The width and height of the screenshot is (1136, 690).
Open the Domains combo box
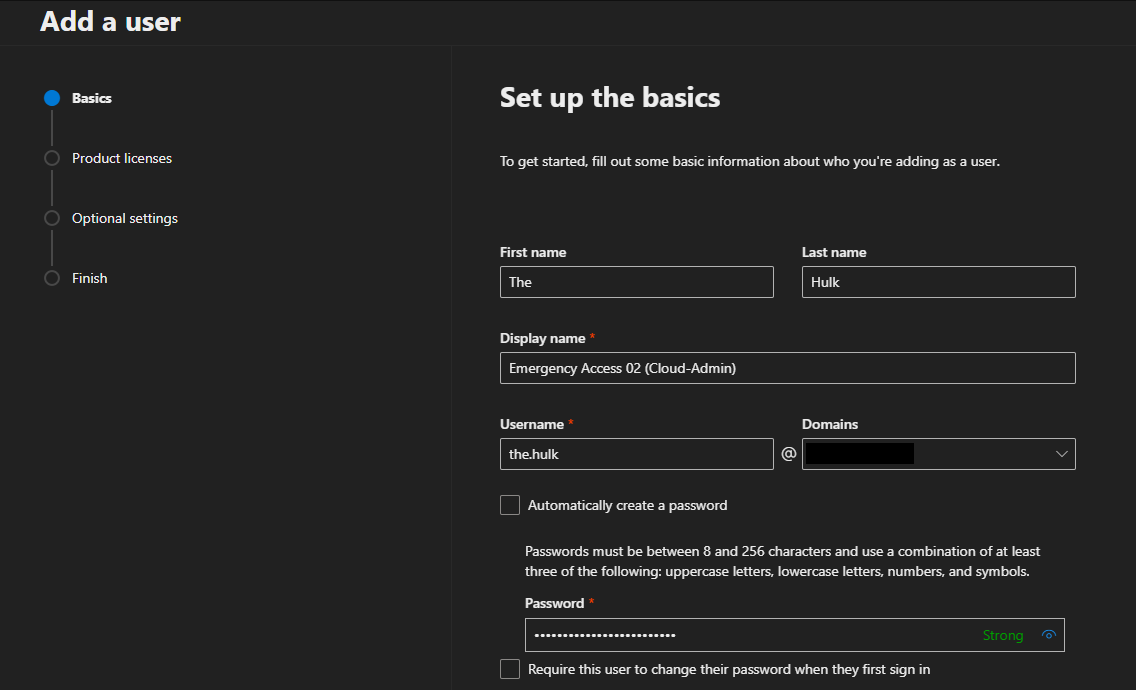click(938, 454)
